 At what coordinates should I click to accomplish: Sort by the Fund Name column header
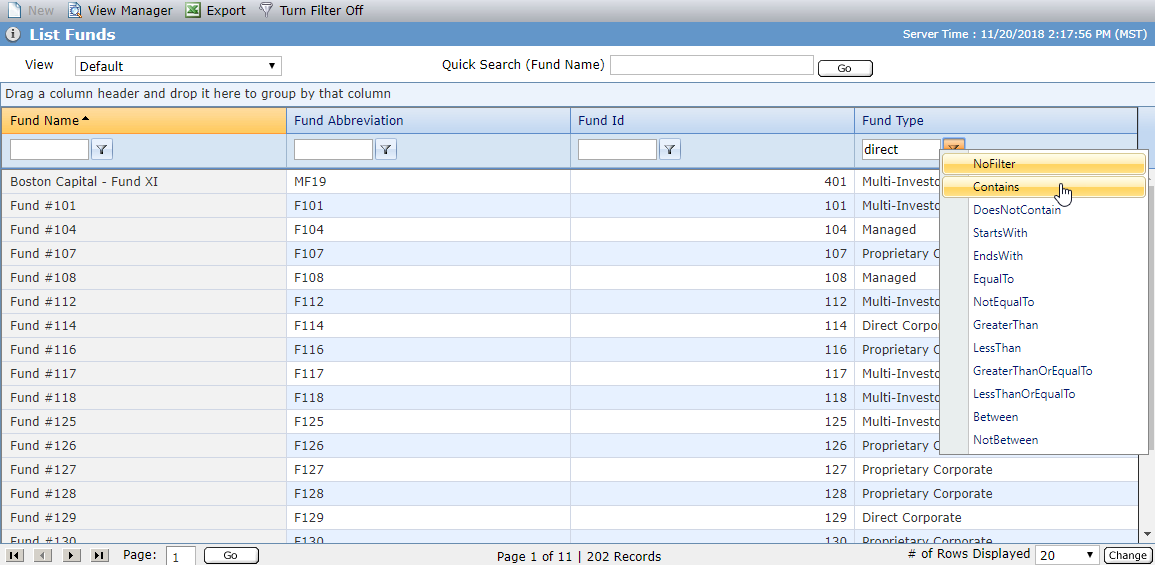pyautogui.click(x=144, y=121)
